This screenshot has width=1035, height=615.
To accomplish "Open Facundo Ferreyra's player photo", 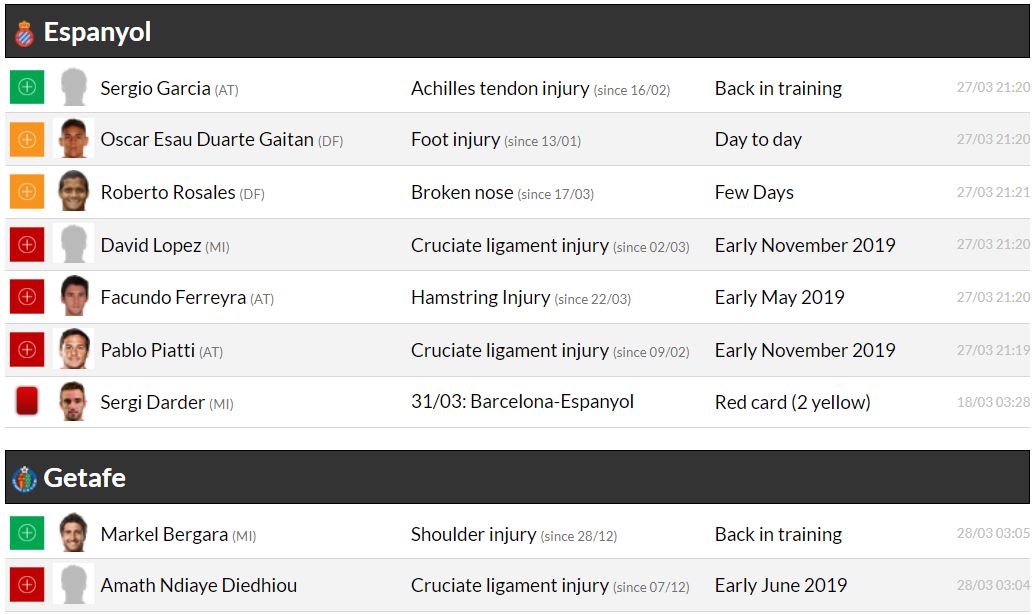I will click(74, 297).
